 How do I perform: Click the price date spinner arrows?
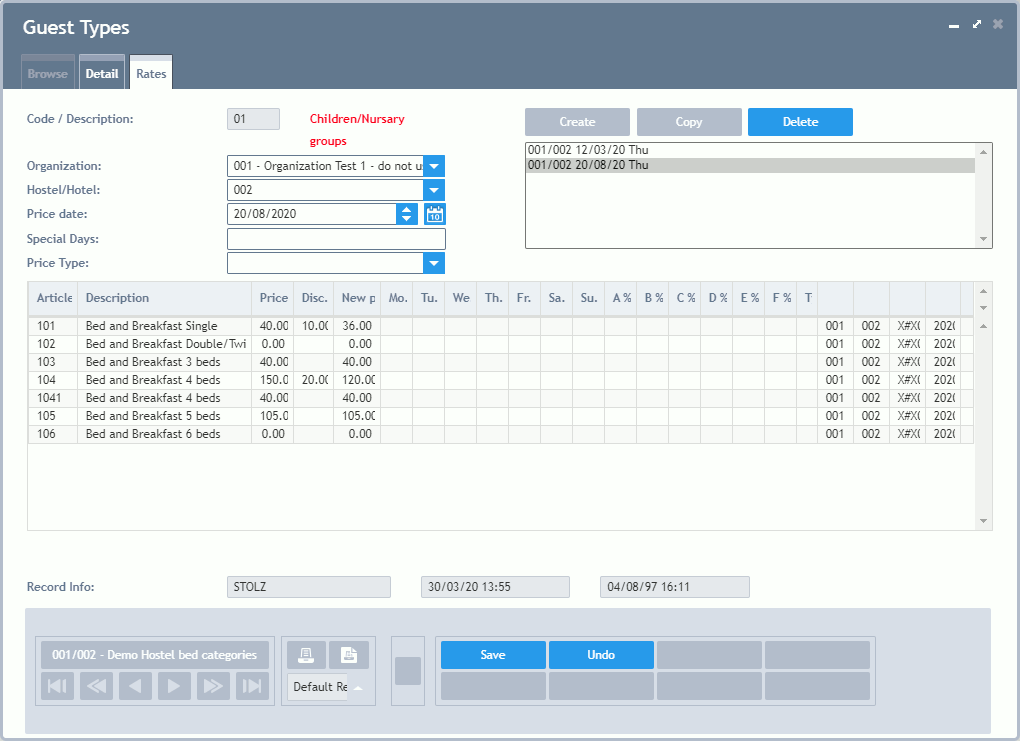coord(407,214)
